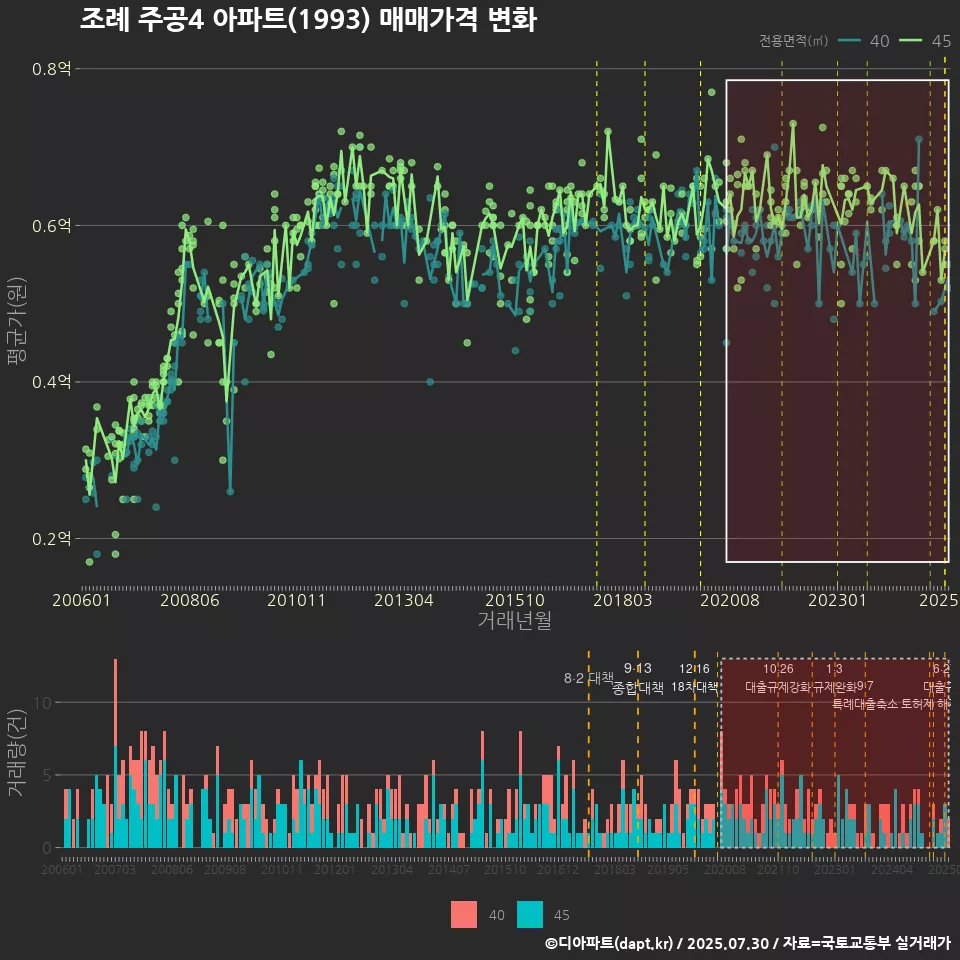
Task: Click the 0.4억 y-axis label
Action: click(51, 382)
